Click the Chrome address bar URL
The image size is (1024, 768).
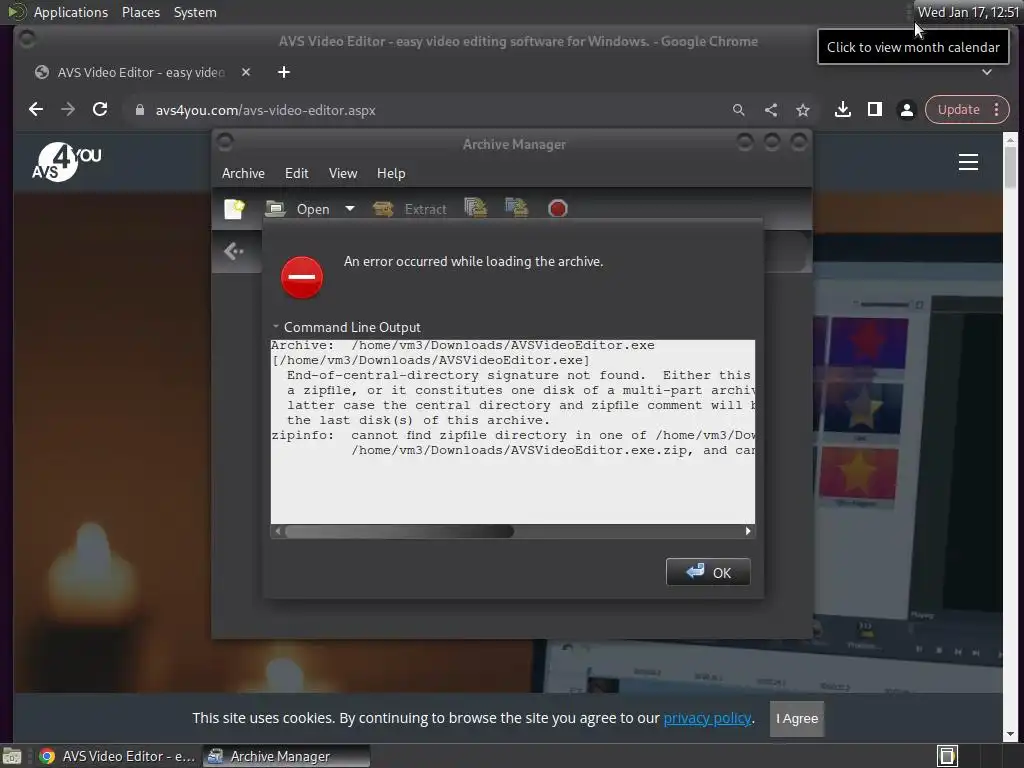coord(265,110)
